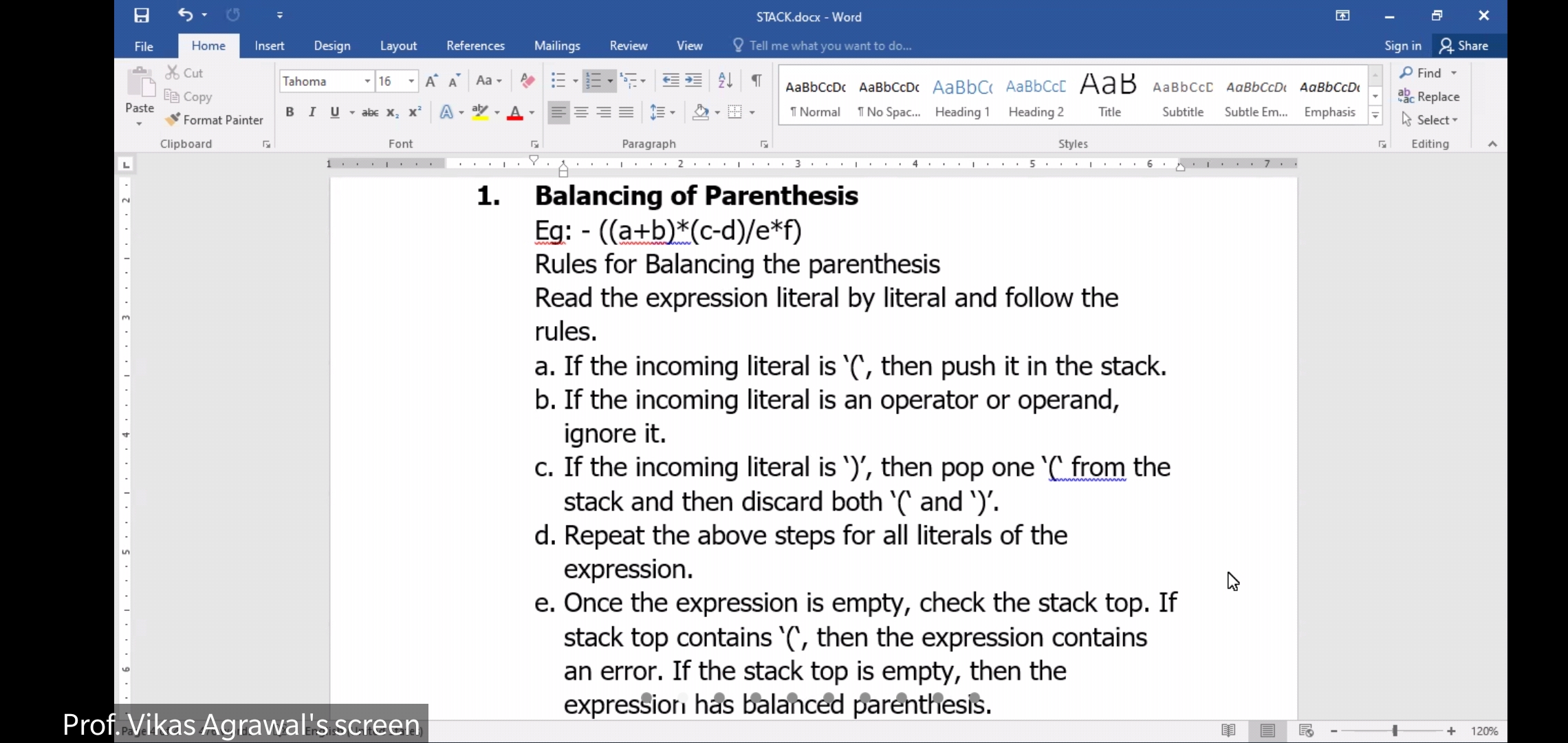Click the Save icon in title bar
This screenshot has width=1568, height=743.
[x=142, y=15]
